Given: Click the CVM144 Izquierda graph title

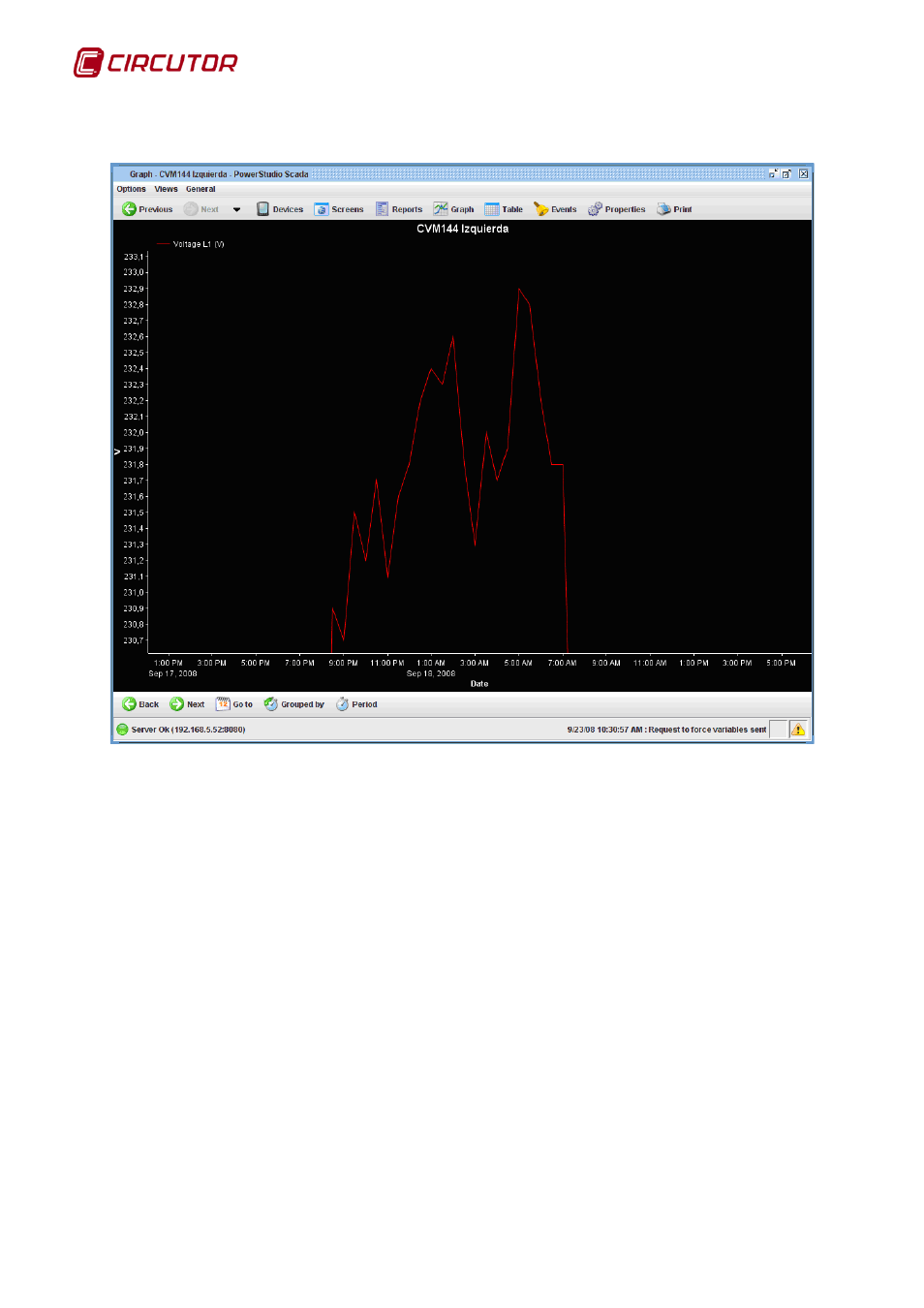Looking at the screenshot, I should pyautogui.click(x=462, y=229).
